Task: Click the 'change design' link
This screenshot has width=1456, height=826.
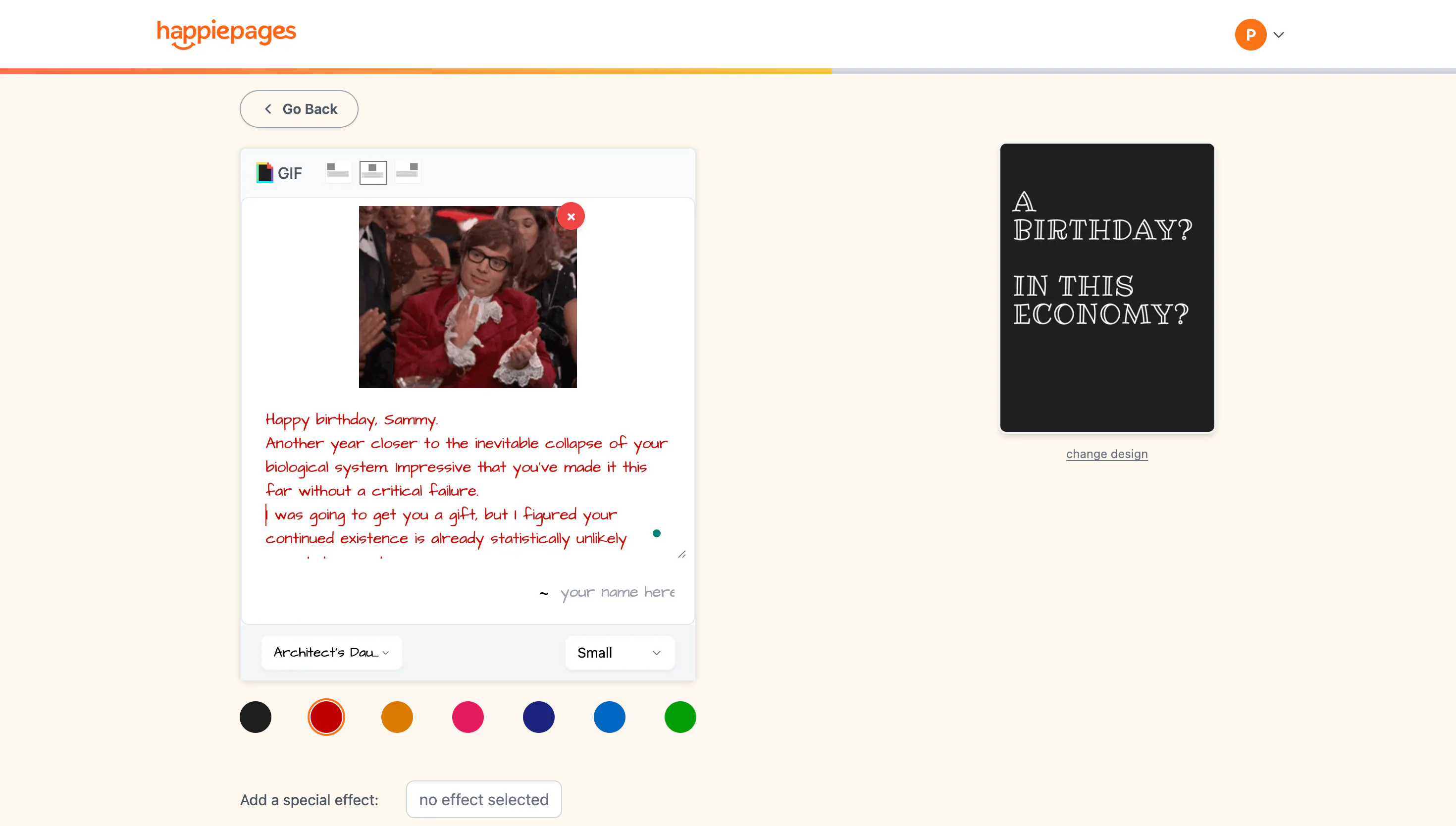Action: pyautogui.click(x=1106, y=454)
